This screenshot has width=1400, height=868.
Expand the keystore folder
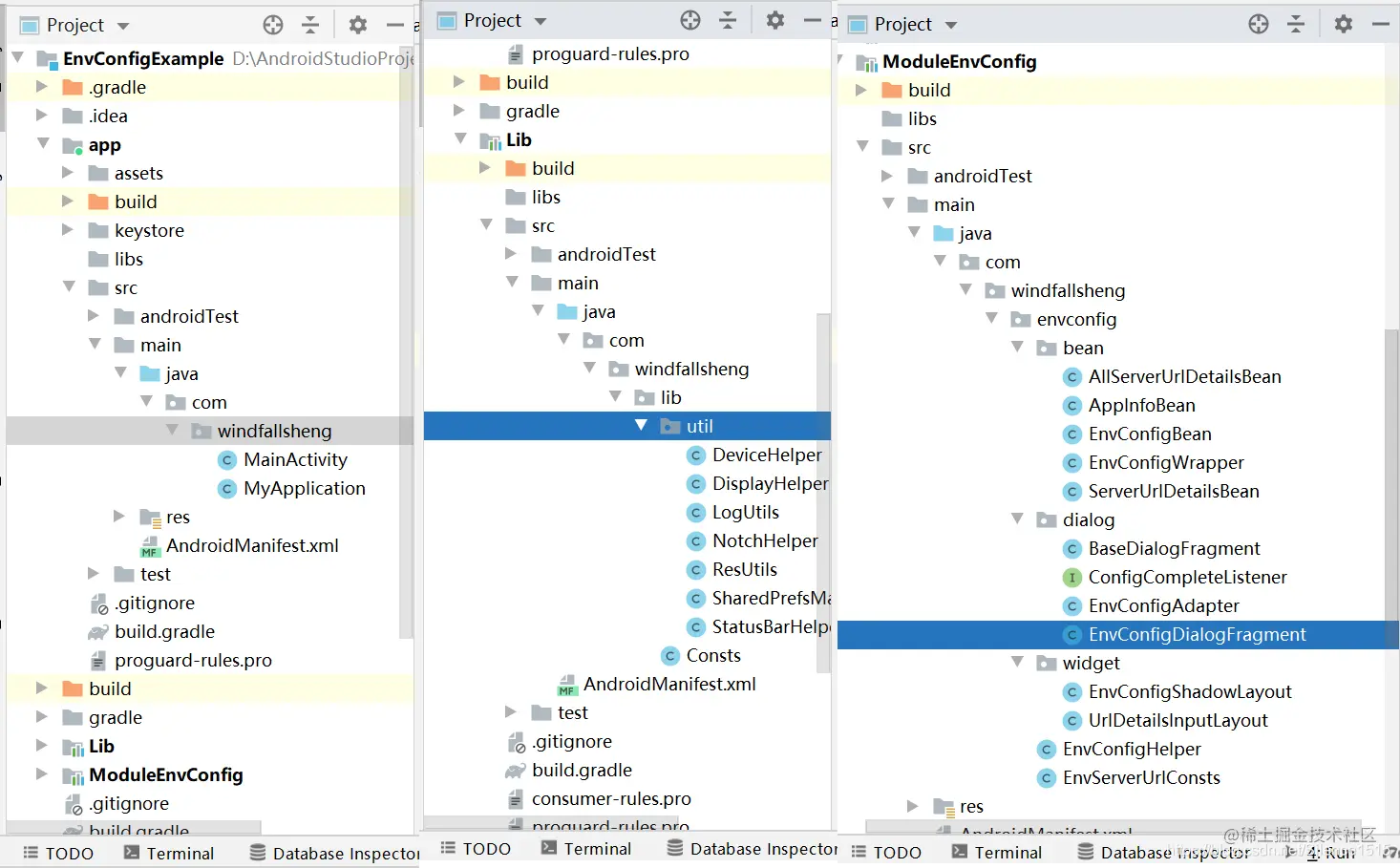tap(68, 229)
